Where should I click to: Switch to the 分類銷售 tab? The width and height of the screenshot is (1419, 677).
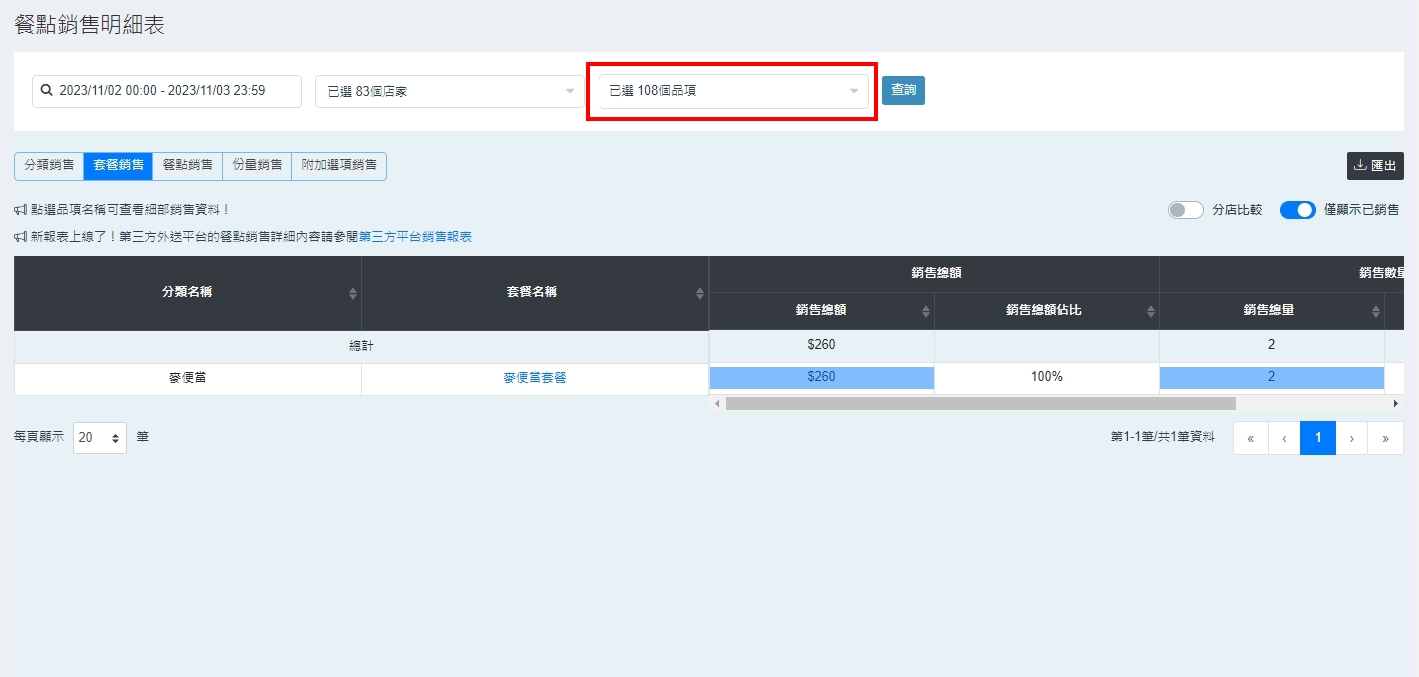pyautogui.click(x=49, y=166)
